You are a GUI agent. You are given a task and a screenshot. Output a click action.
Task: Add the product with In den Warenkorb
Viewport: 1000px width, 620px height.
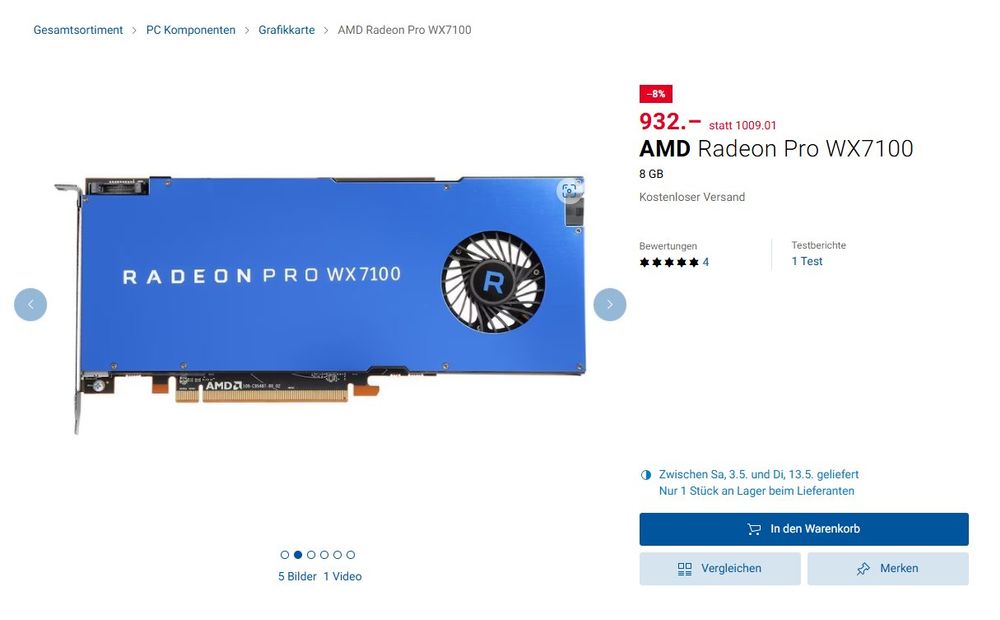tap(804, 529)
